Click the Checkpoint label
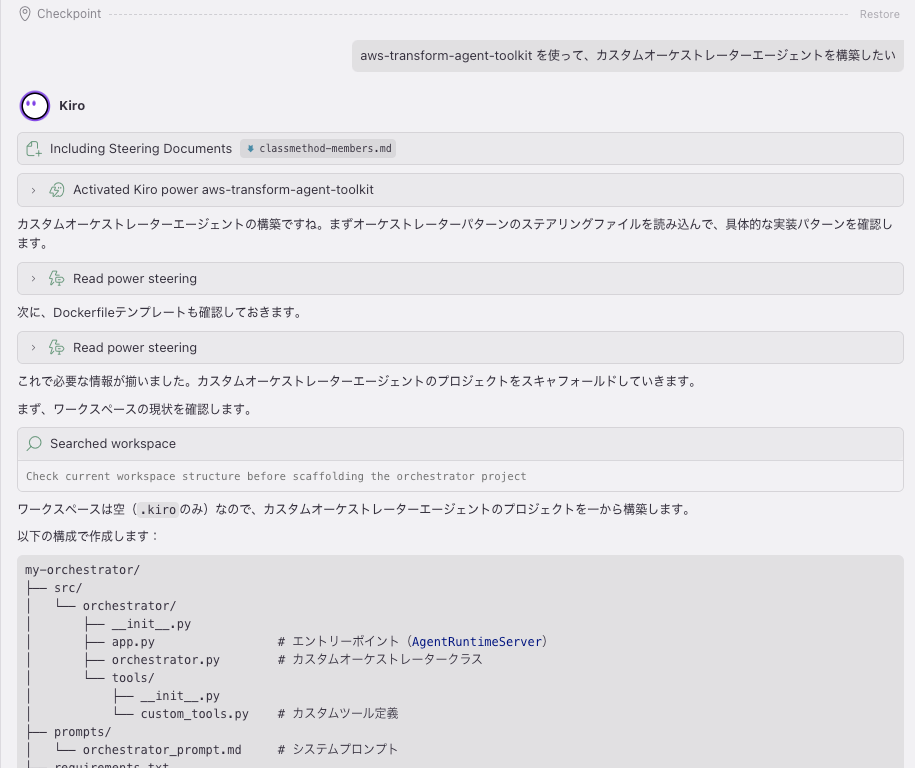The image size is (915, 768). (69, 13)
